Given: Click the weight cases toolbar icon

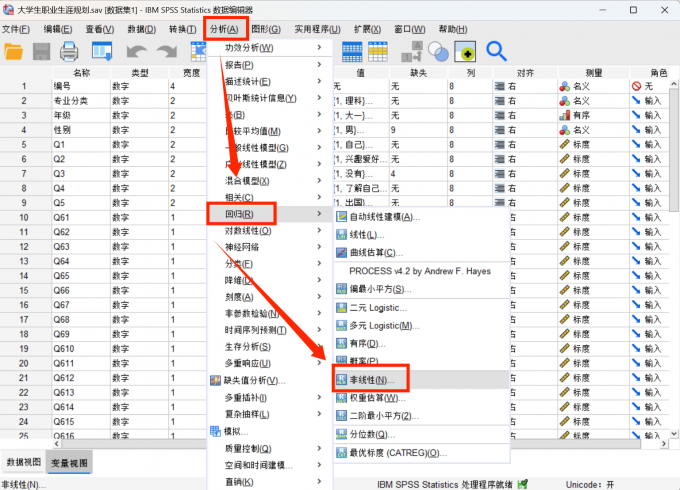Looking at the screenshot, I should pos(412,52).
